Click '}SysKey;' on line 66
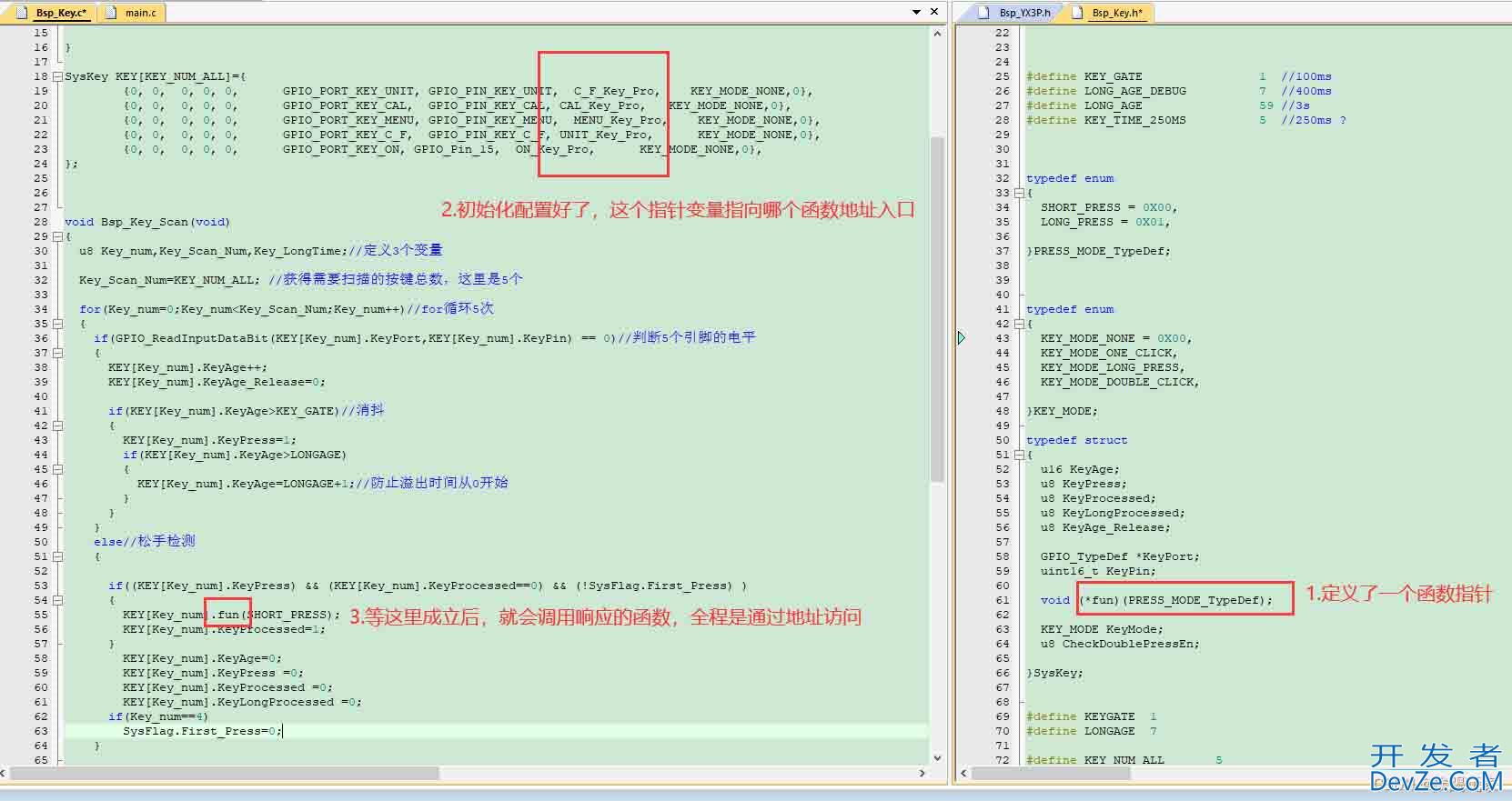The height and width of the screenshot is (801, 1512). pos(1055,673)
